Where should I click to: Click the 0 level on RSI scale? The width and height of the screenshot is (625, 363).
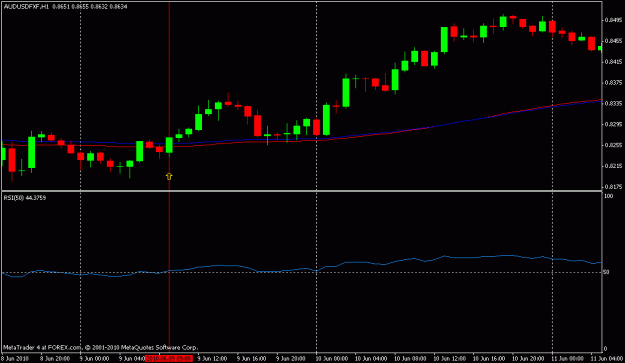click(605, 349)
